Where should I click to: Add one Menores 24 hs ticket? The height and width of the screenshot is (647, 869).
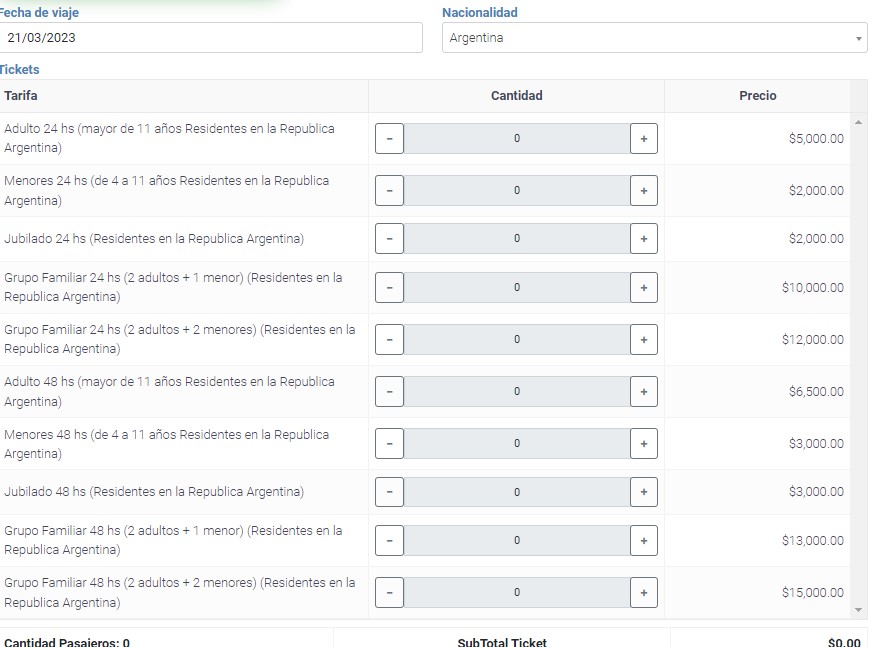pos(643,190)
